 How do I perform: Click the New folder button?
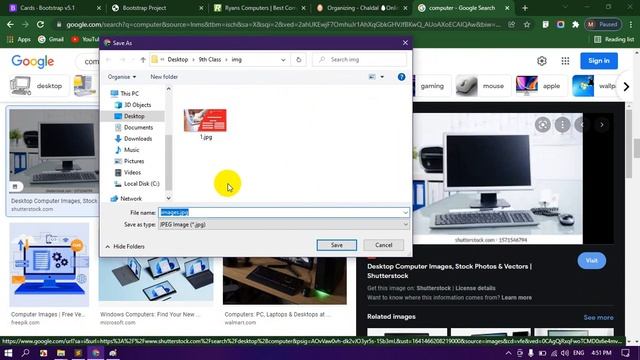pos(164,77)
